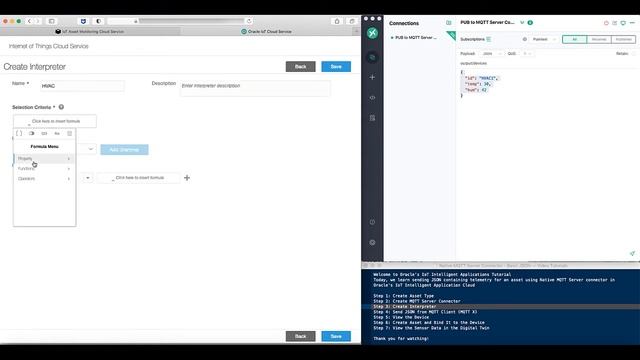Click the edit connection icon in MQTTX header
Image resolution: width=640 pixels, height=360 pixels.
615,23
